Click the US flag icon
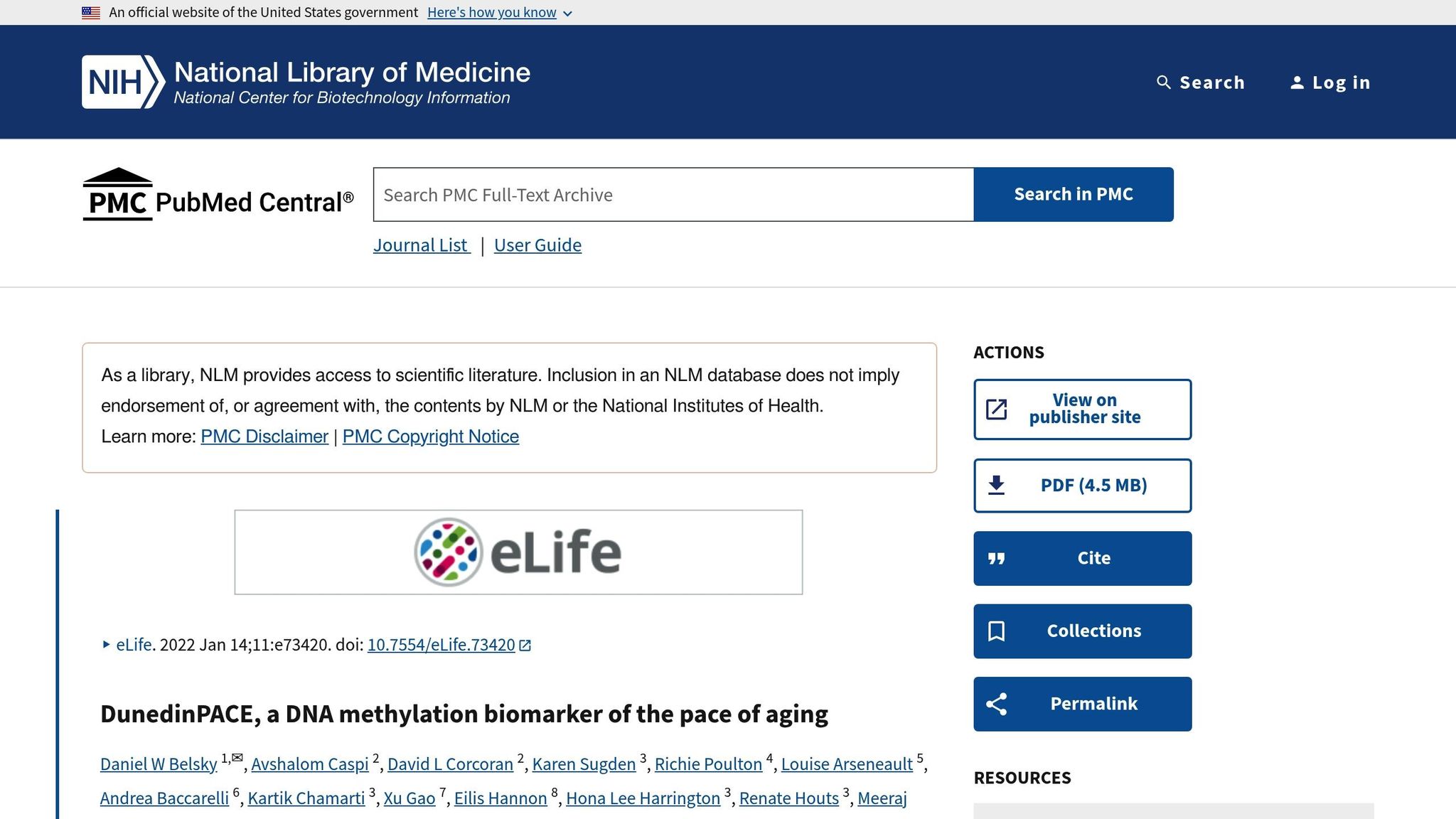 [91, 13]
